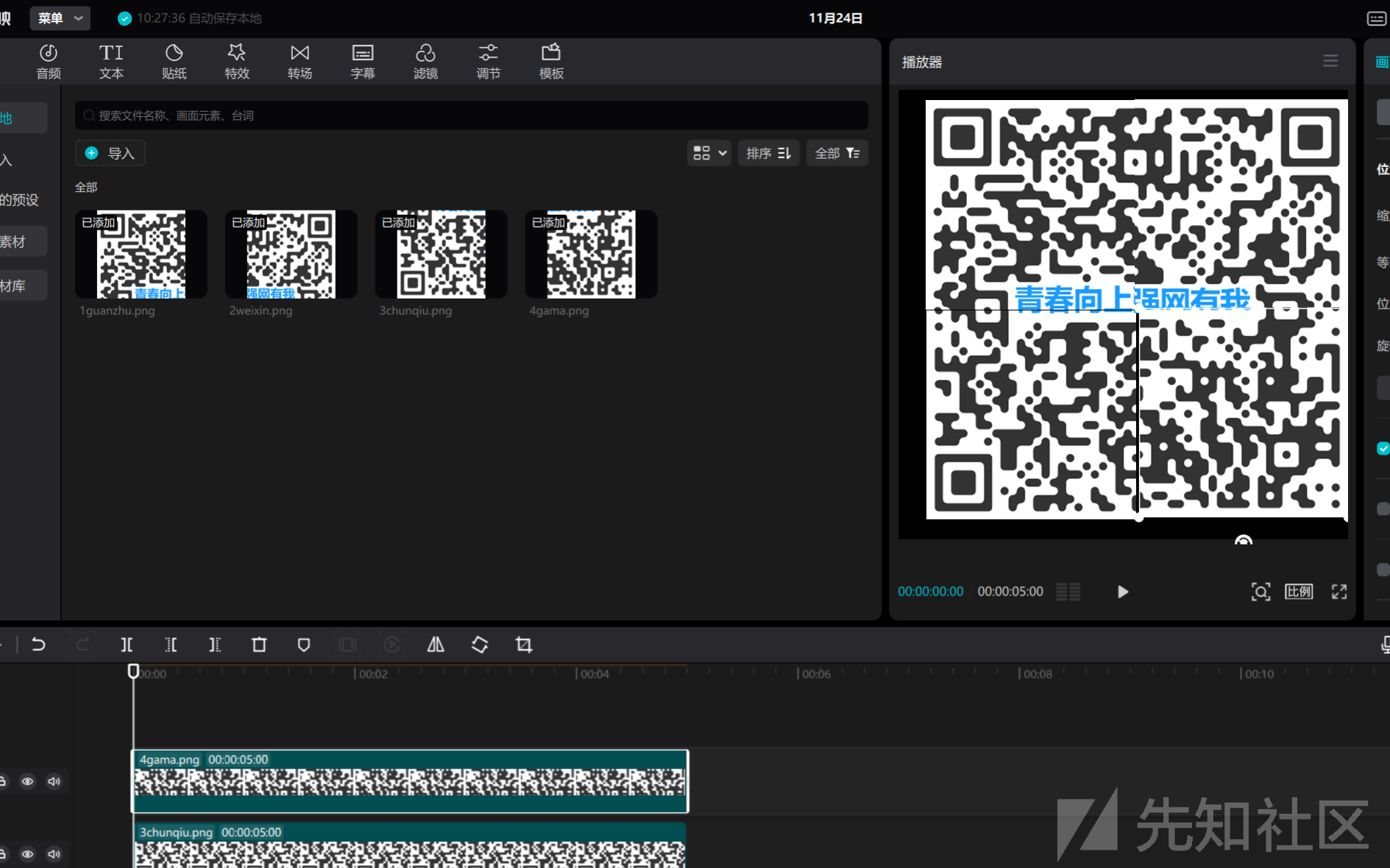Trim clip left of playhead
1390x868 pixels.
pyautogui.click(x=171, y=645)
